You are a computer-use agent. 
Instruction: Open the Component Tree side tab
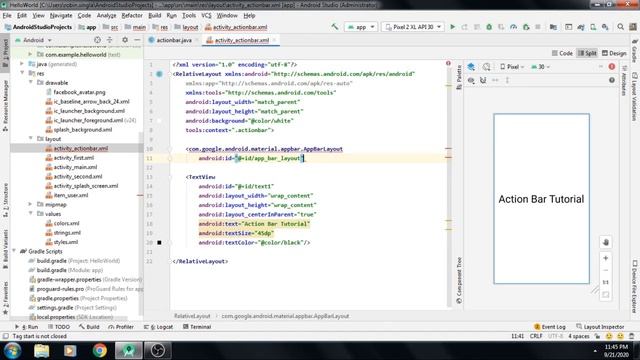pos(459,280)
